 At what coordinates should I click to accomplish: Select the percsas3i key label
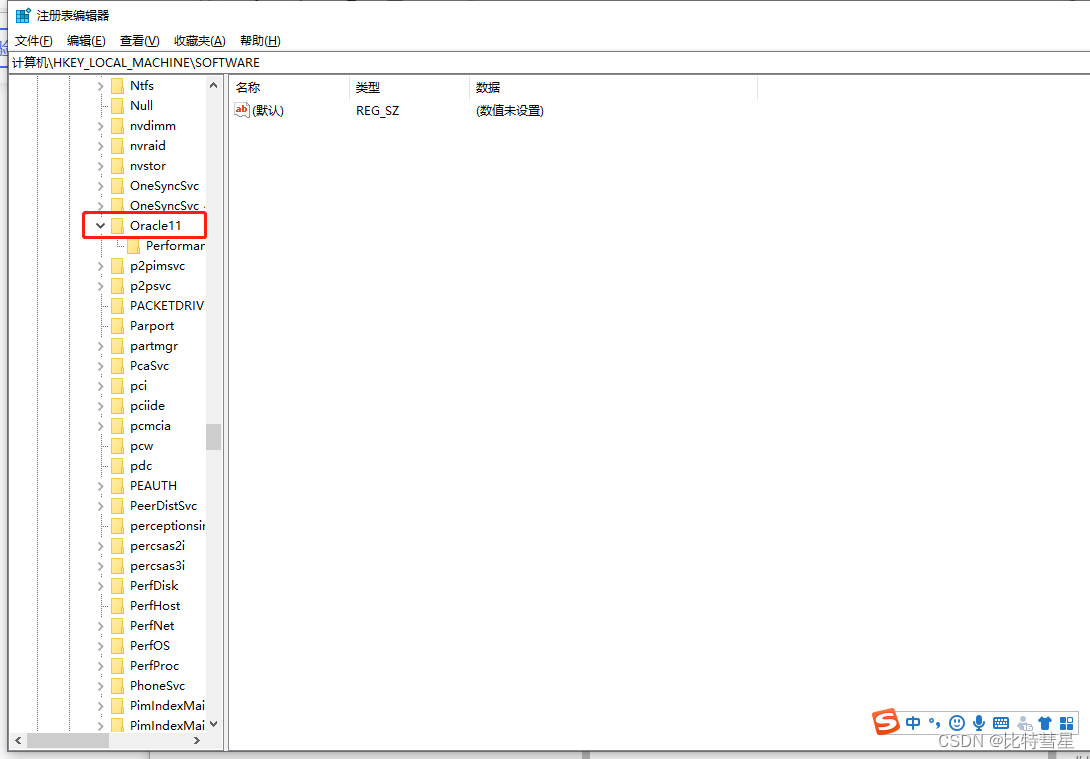(158, 566)
